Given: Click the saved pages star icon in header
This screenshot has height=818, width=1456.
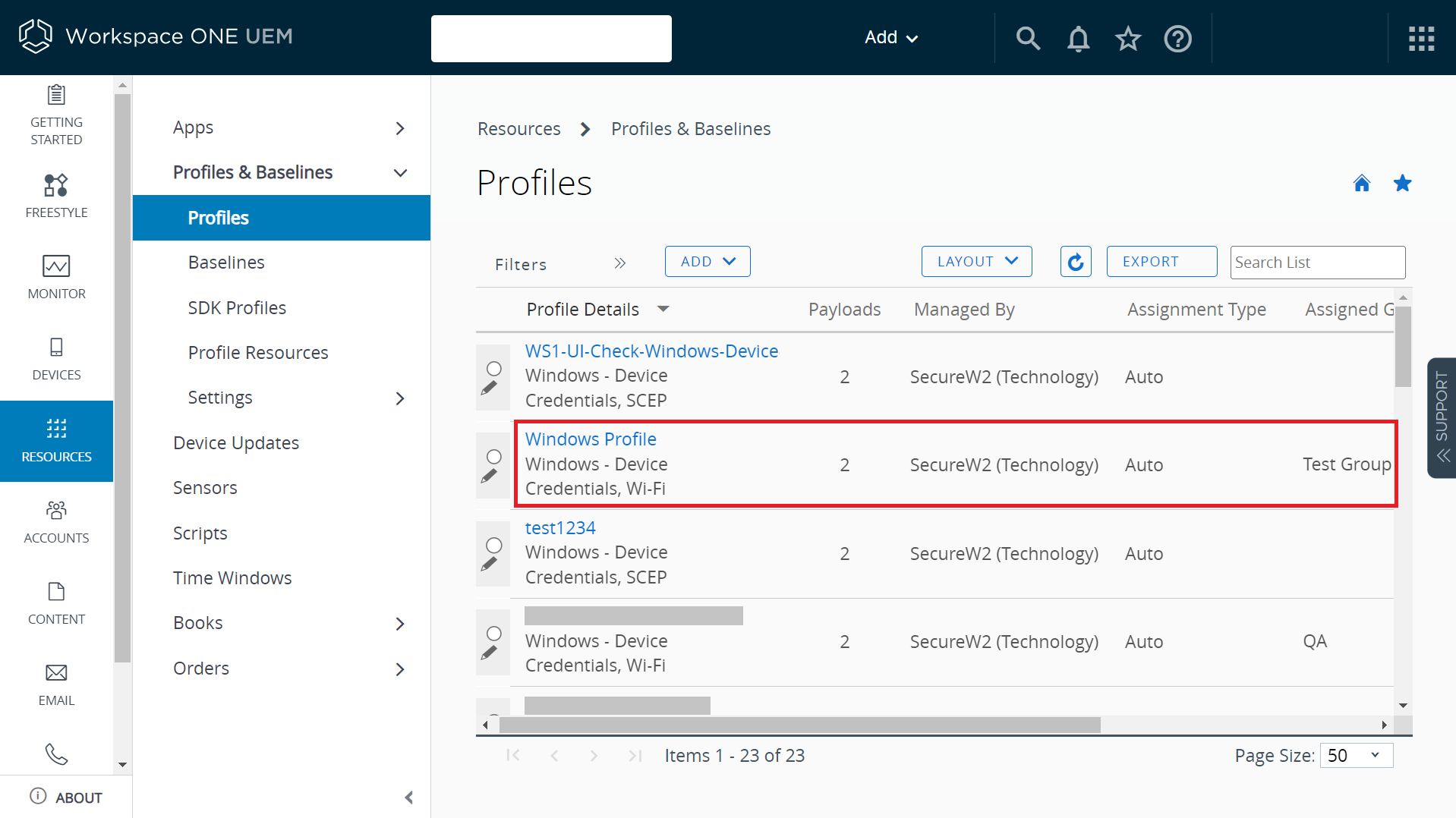Looking at the screenshot, I should (1128, 38).
